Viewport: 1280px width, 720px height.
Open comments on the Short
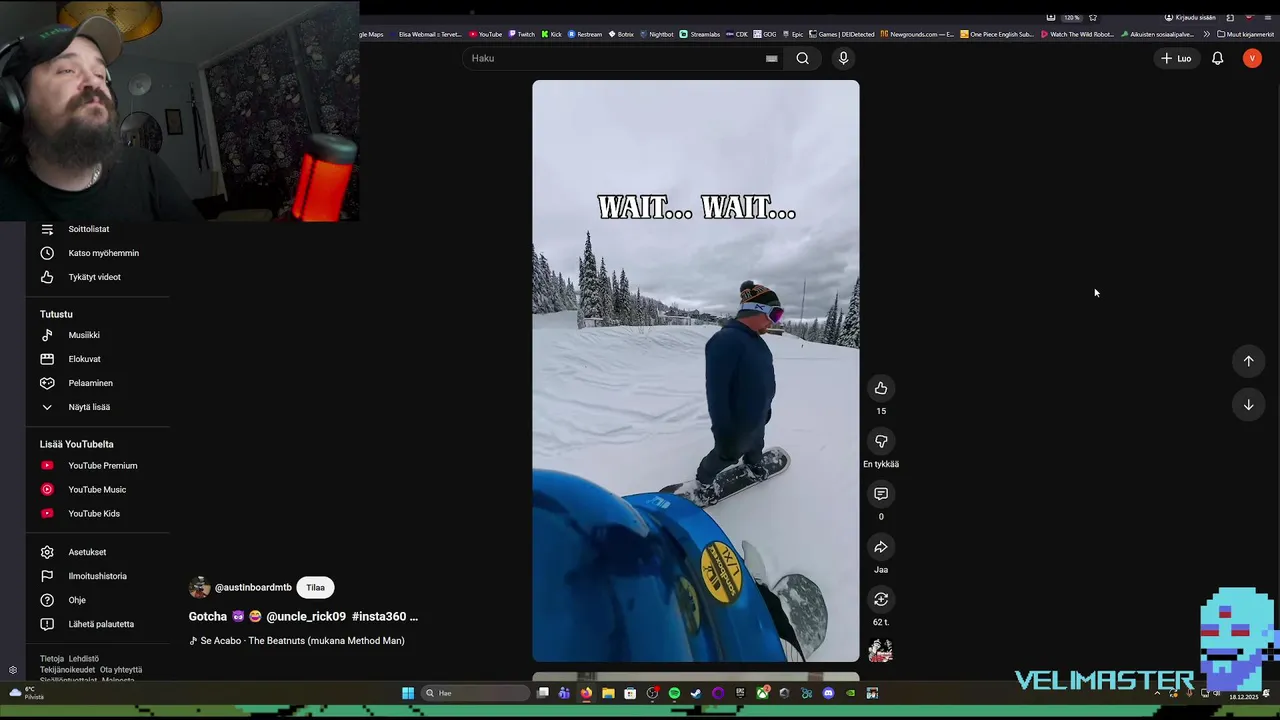(881, 494)
